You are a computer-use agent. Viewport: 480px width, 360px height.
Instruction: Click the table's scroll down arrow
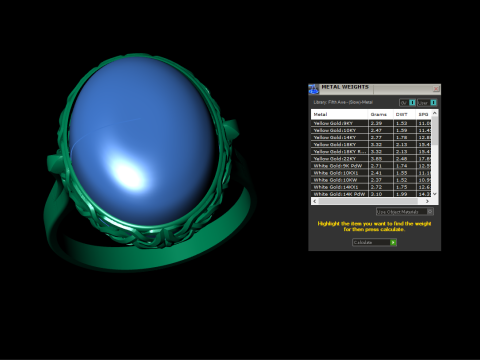[x=435, y=194]
